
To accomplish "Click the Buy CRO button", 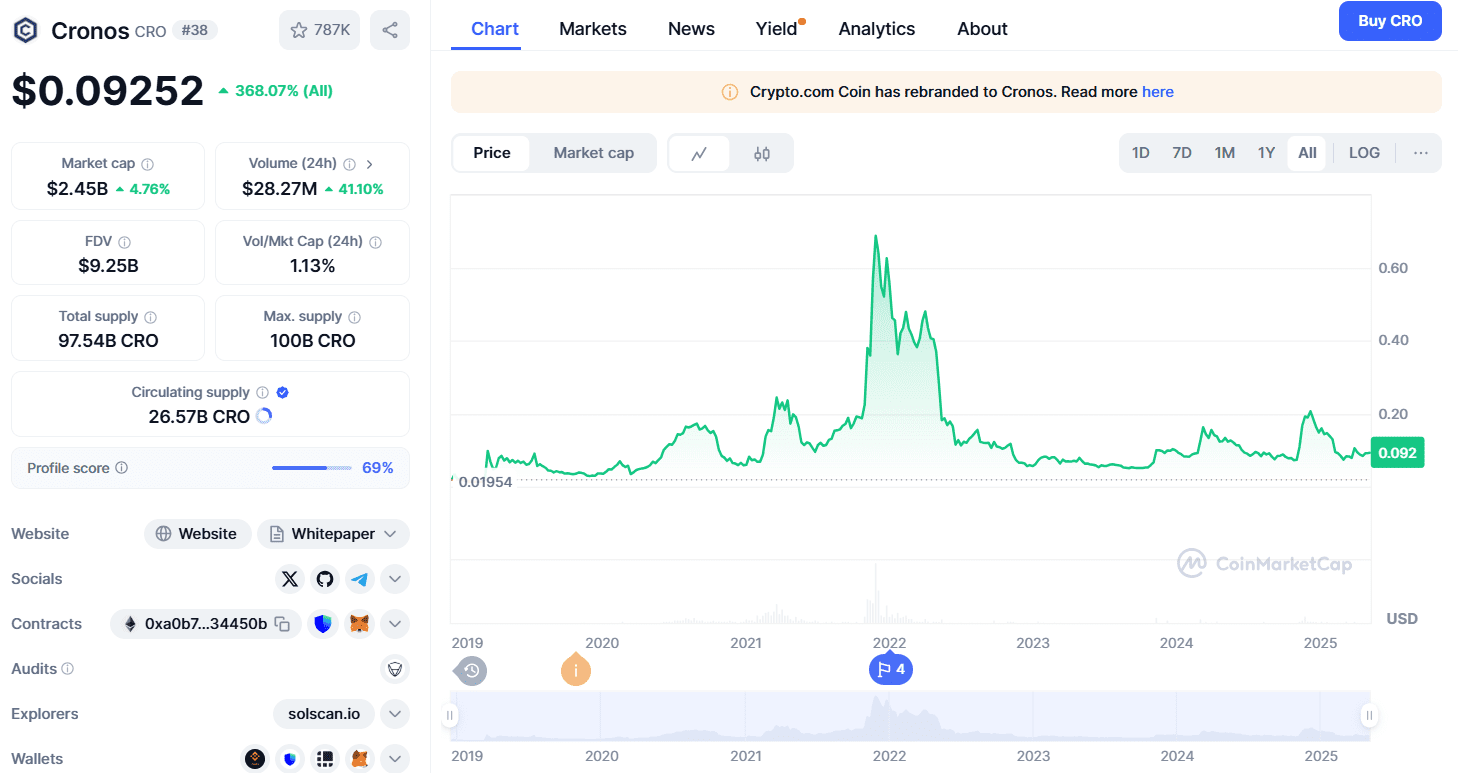I will point(1390,21).
